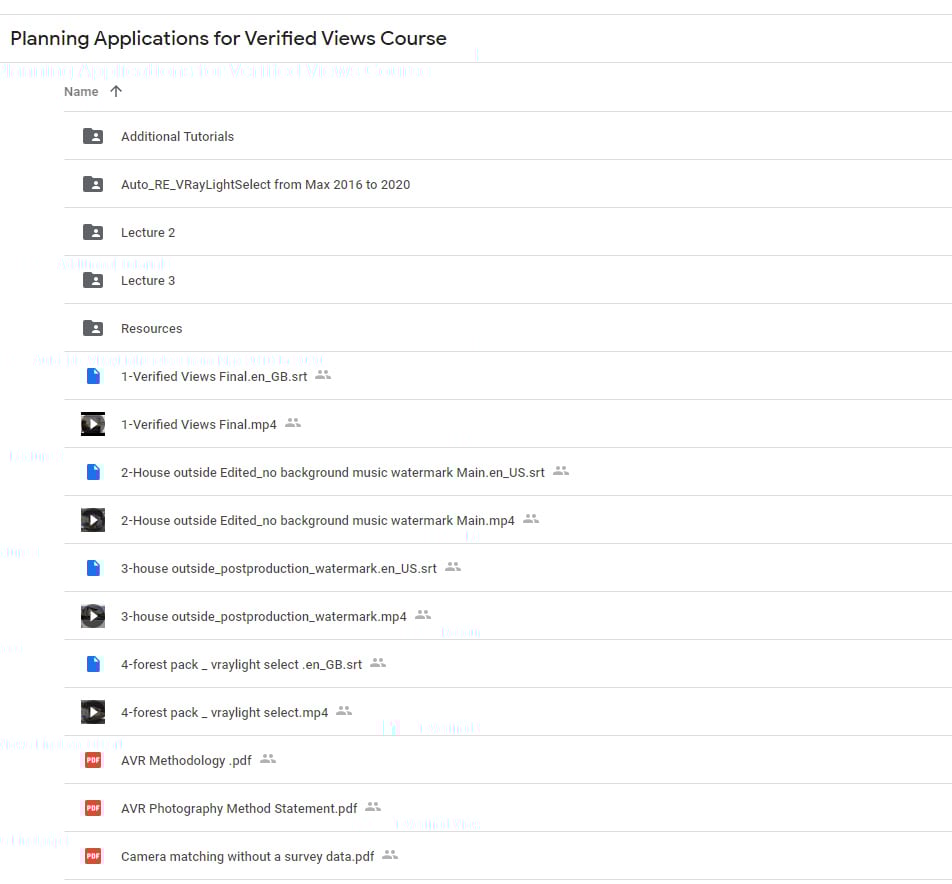Click the 1-Verified Views Final.mp4 video thumbnail
The height and width of the screenshot is (884, 952).
pyautogui.click(x=93, y=424)
